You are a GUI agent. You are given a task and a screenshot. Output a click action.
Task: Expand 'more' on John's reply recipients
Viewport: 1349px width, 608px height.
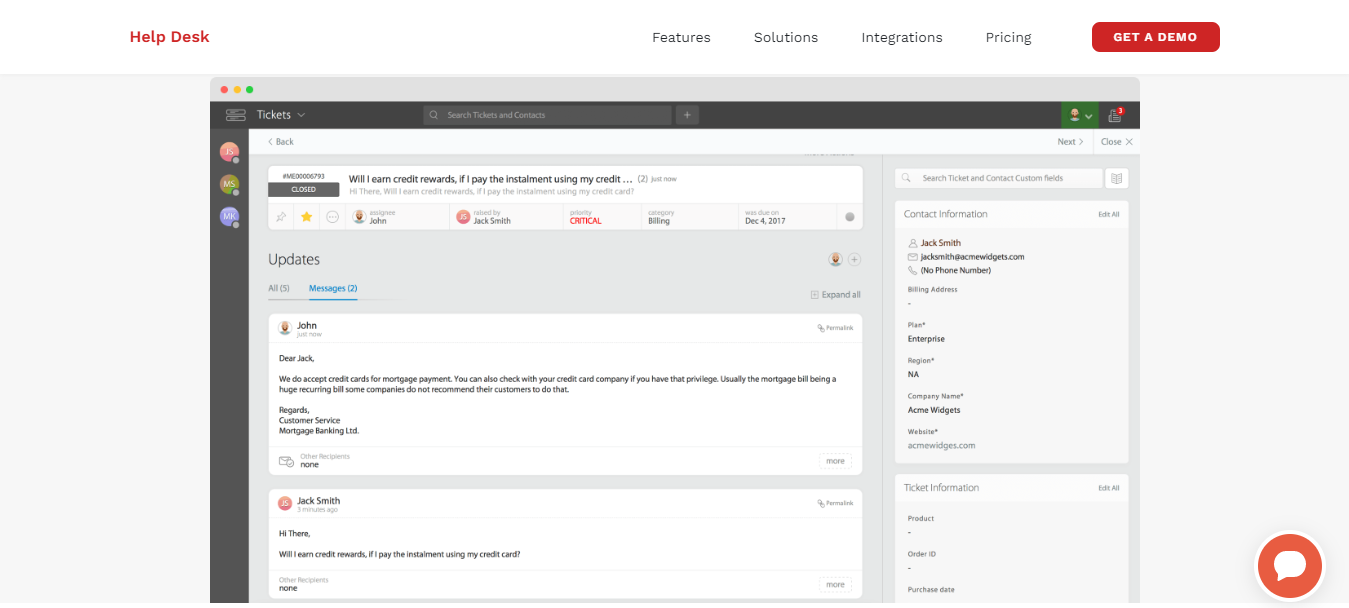(x=835, y=460)
